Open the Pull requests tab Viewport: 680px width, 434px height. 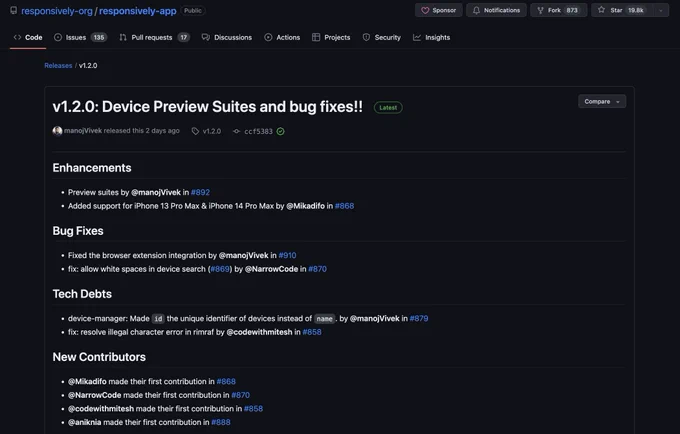(x=154, y=37)
